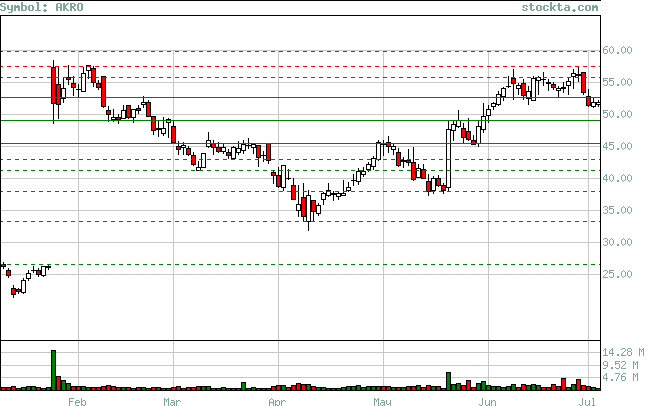Click the 9.52 M volume label
The height and width of the screenshot is (406, 655).
[x=620, y=365]
